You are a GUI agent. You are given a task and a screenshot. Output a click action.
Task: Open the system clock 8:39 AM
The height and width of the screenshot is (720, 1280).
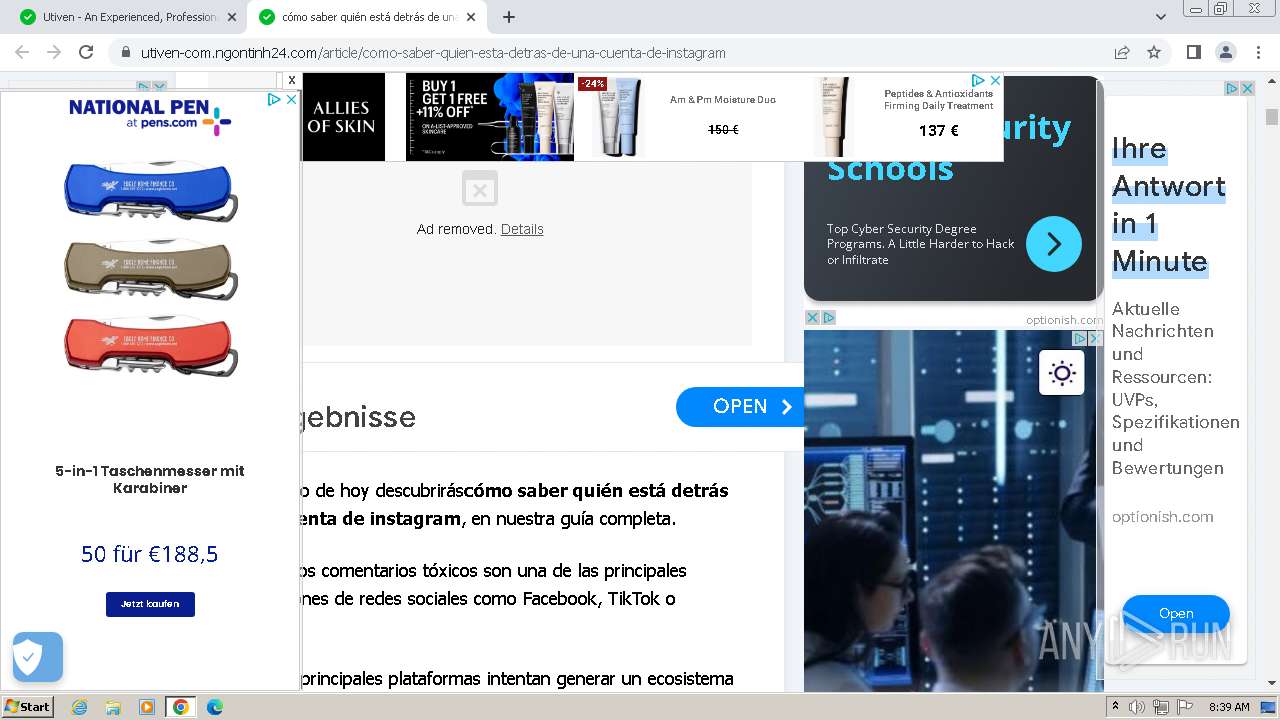[1229, 707]
